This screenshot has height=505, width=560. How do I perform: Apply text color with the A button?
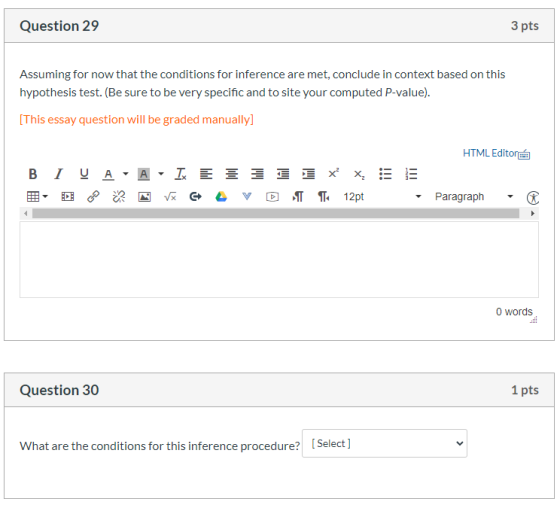pos(108,174)
